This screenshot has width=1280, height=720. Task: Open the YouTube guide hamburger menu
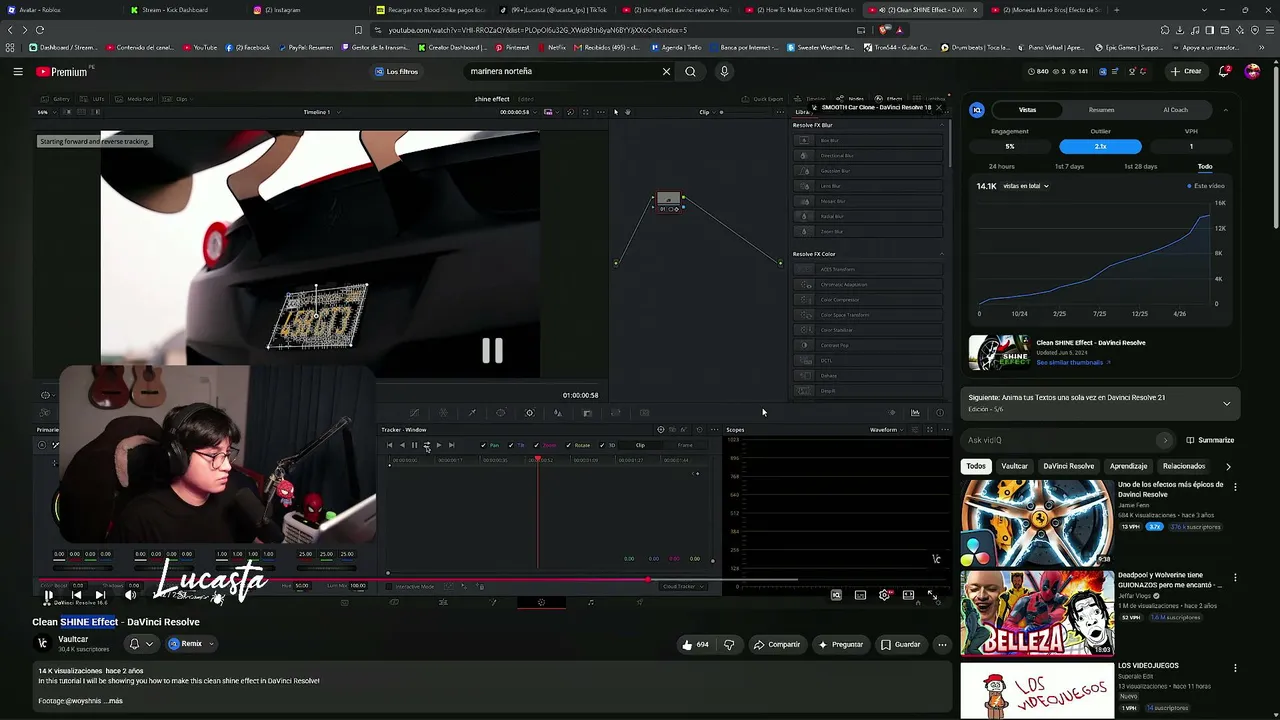(18, 72)
